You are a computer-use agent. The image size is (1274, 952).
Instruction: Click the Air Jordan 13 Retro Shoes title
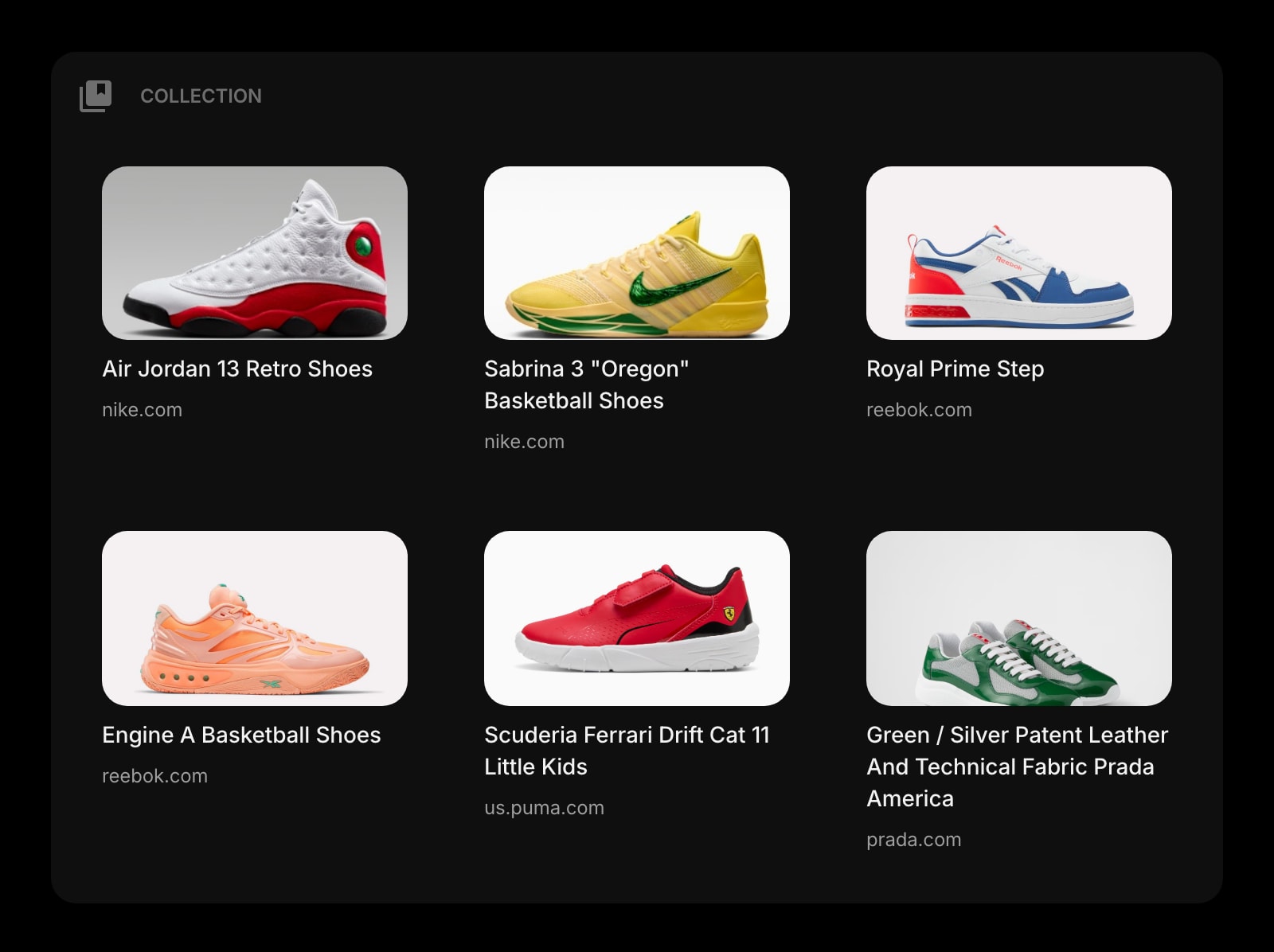point(237,369)
